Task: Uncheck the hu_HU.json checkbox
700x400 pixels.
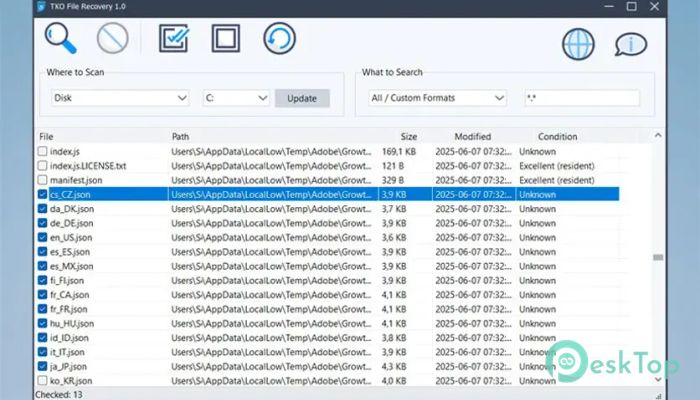Action: 42,323
